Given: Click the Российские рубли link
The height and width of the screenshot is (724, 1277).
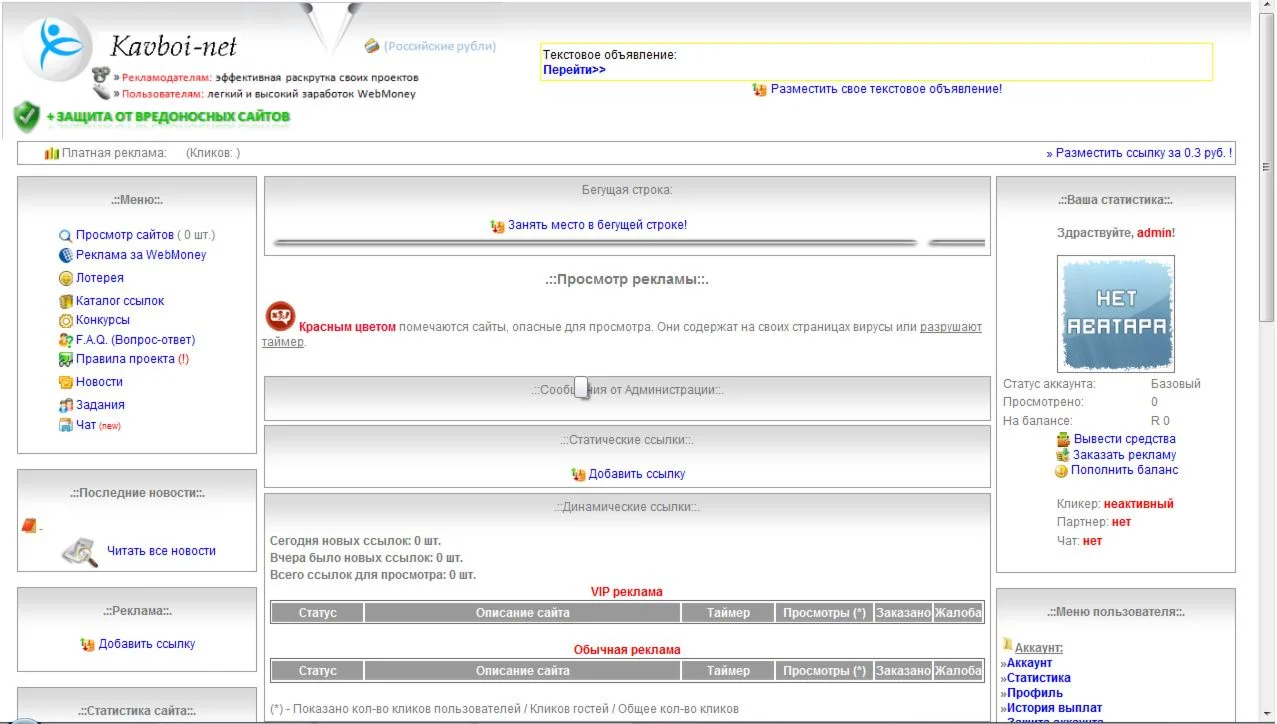Looking at the screenshot, I should pos(440,46).
